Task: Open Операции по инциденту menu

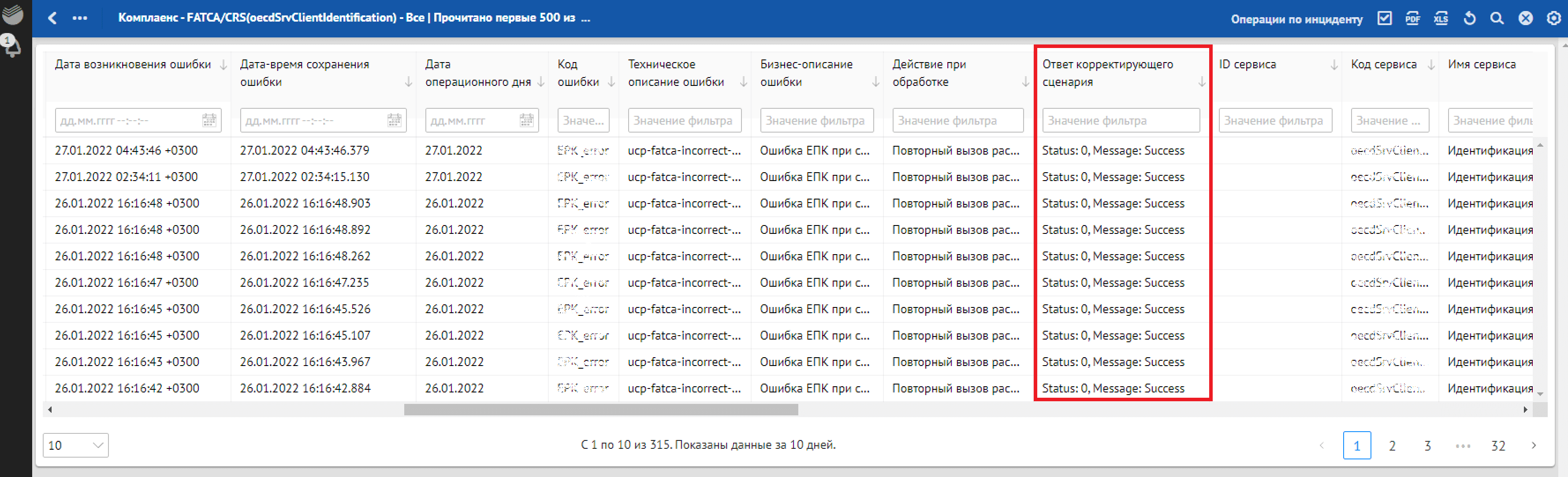Action: coord(1296,19)
